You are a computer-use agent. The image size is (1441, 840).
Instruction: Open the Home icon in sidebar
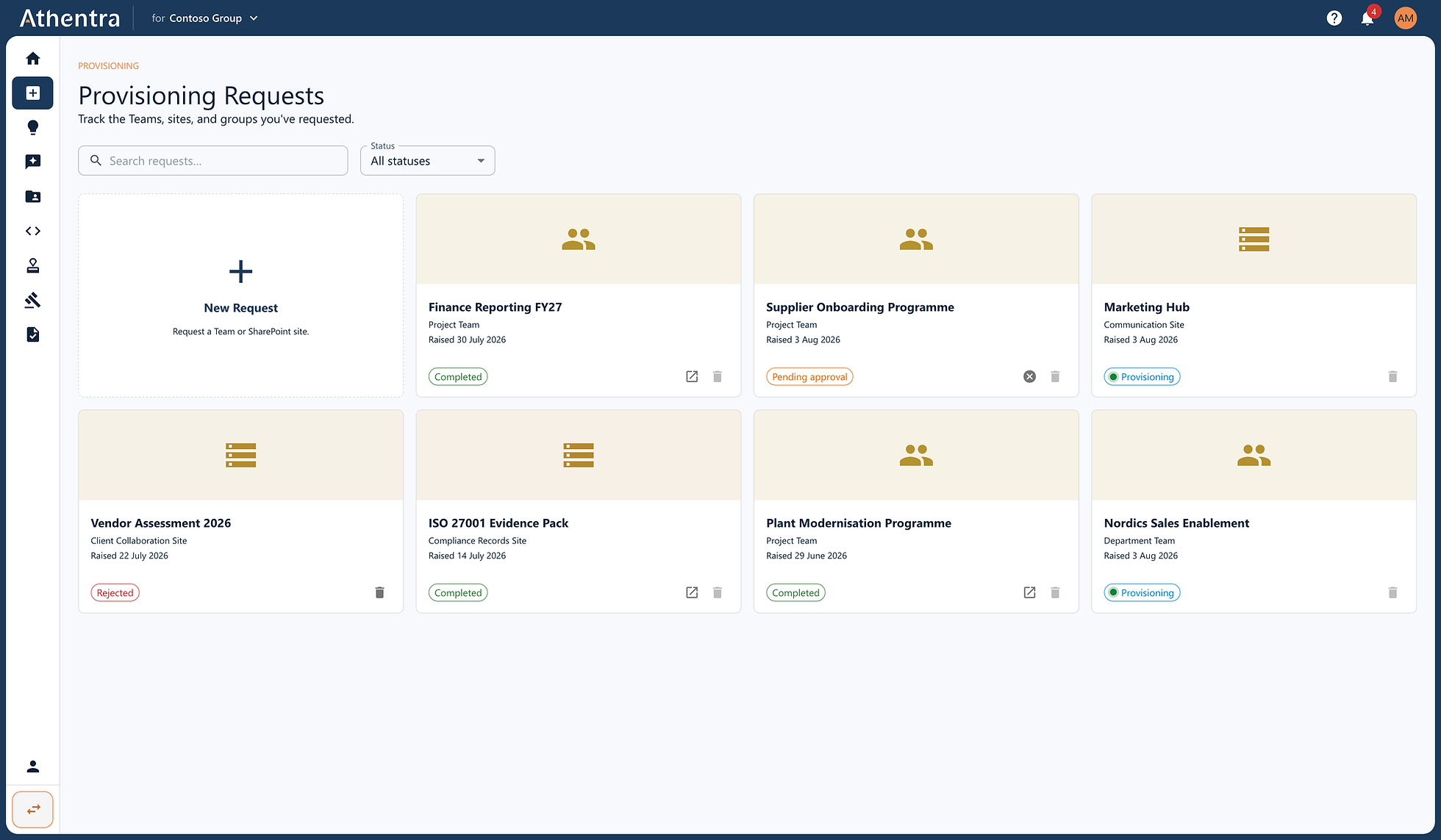[x=32, y=58]
